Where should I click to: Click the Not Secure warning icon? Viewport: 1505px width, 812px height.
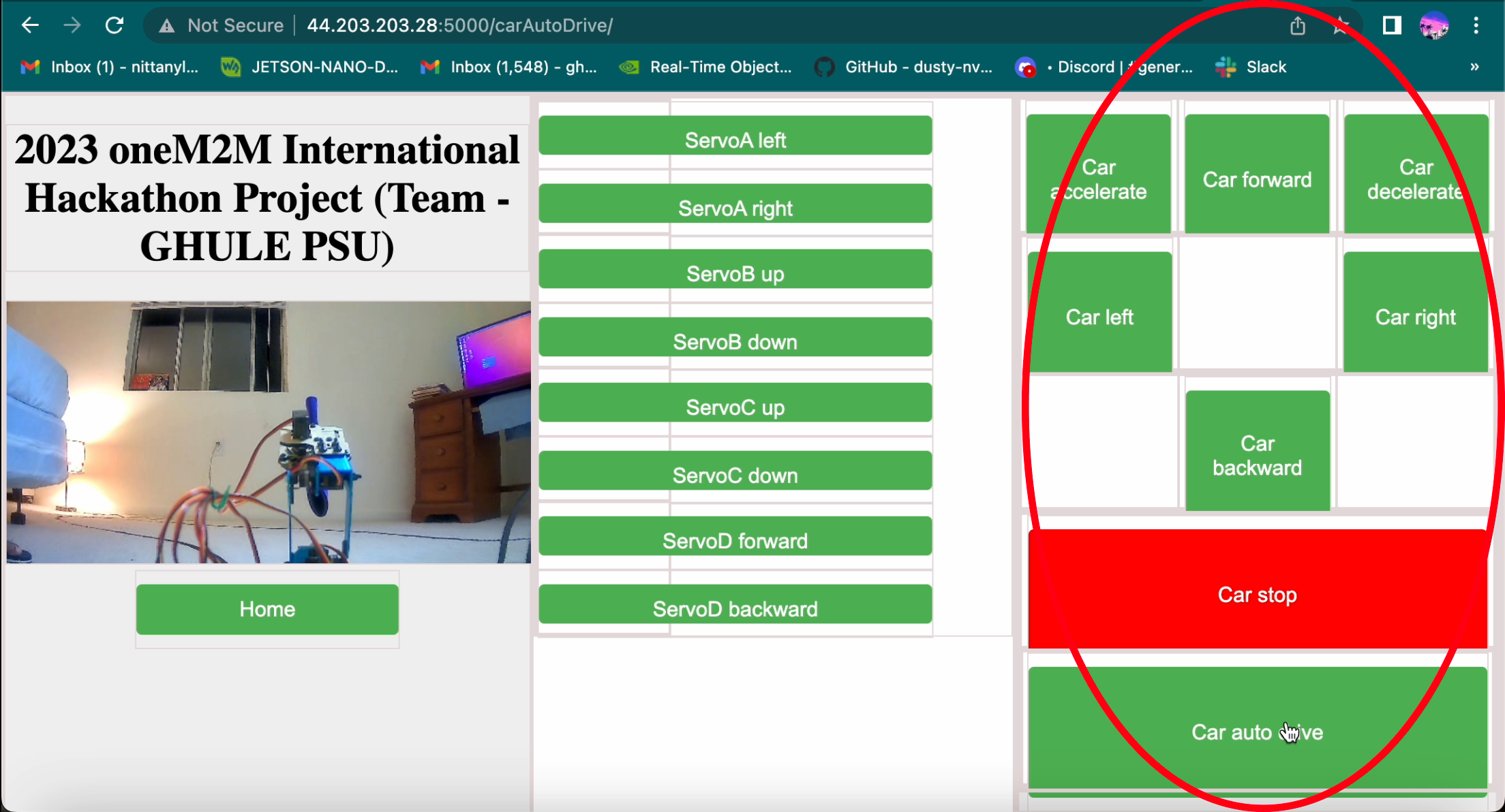166,26
